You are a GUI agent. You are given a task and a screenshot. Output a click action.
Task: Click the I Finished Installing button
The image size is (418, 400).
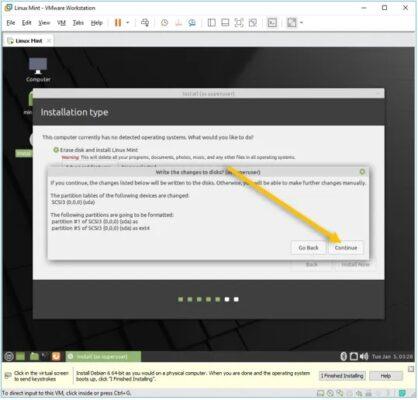tap(342, 376)
